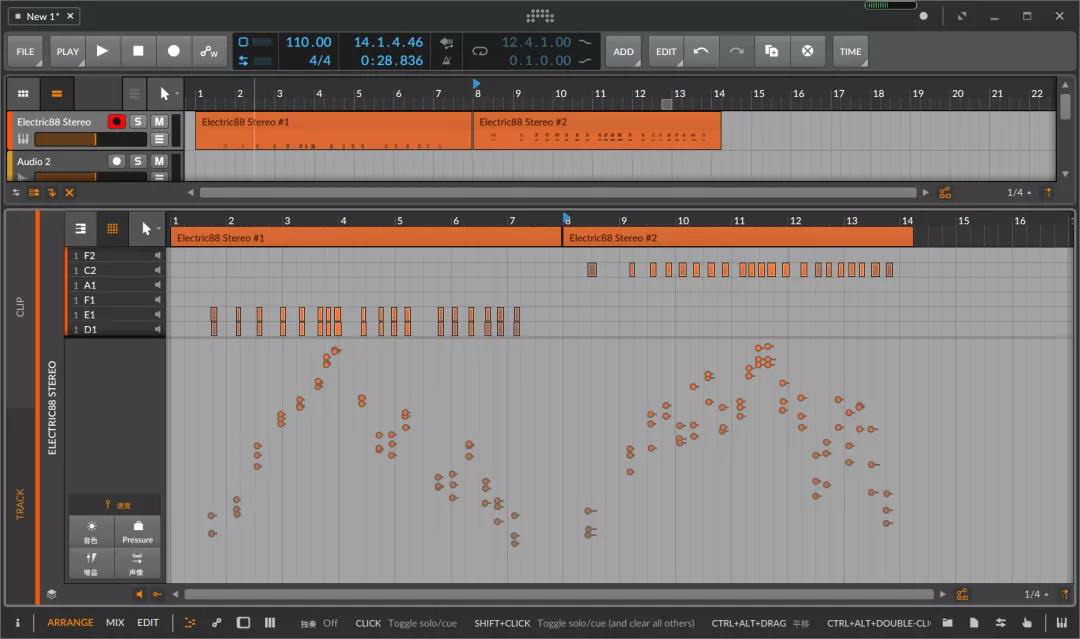
Task: Open Electric88 Stereo track automation lane button
Action: click(159, 140)
